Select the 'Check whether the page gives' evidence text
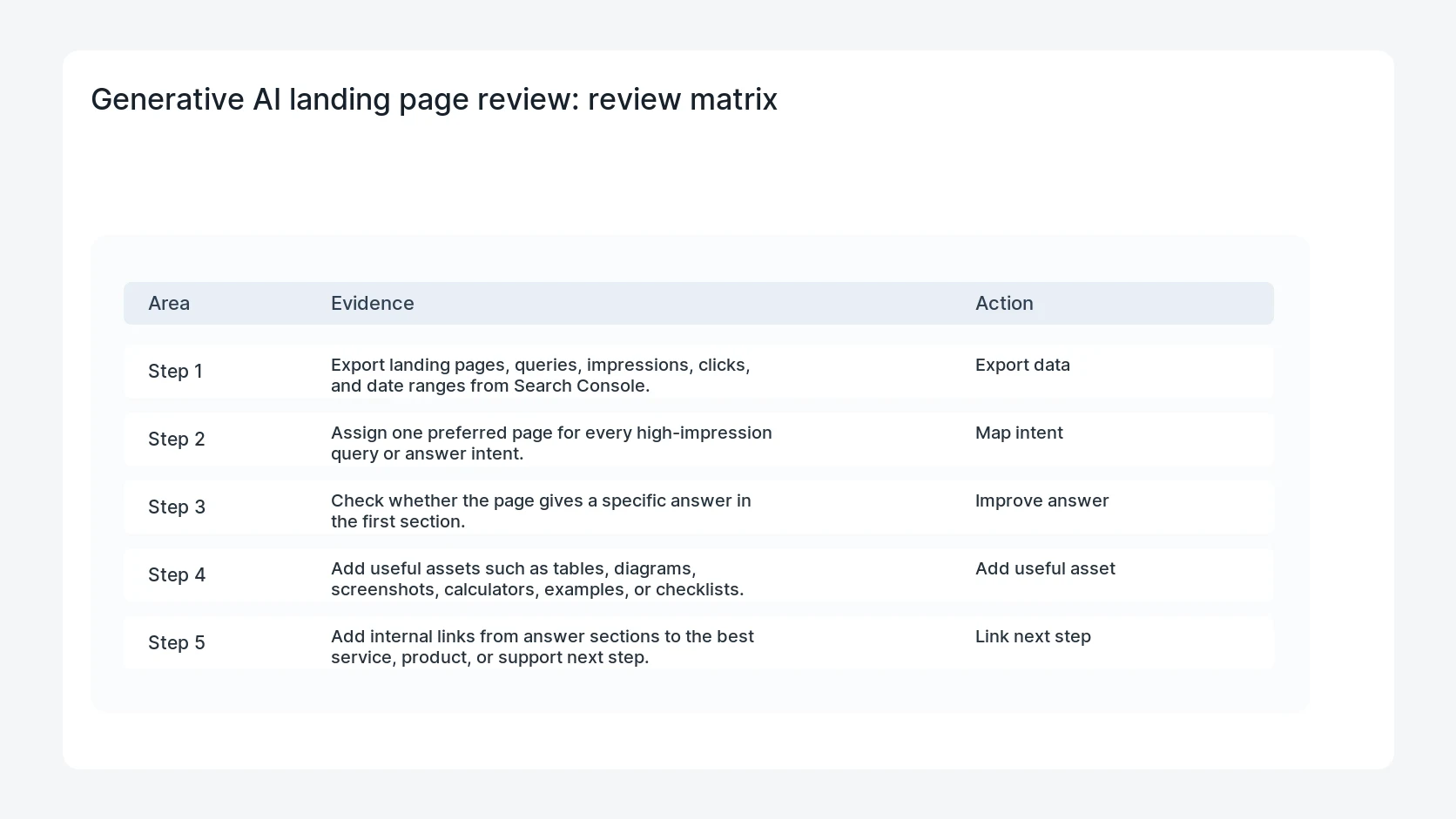Screen dimensions: 1456x819 pyautogui.click(x=541, y=511)
